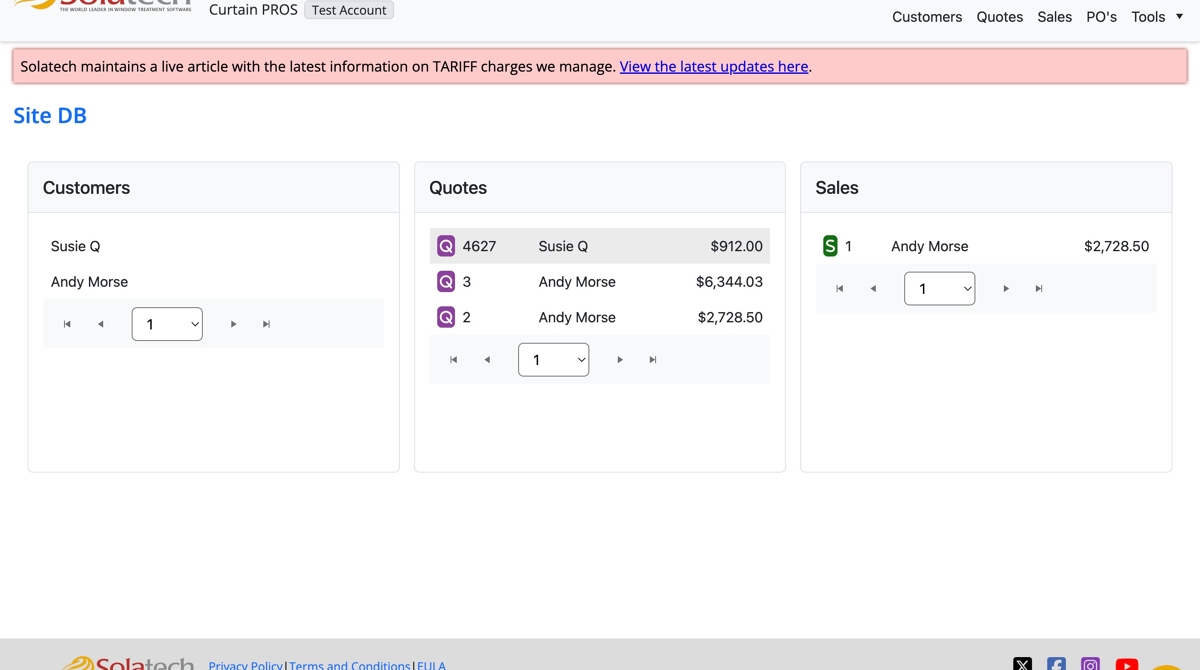Click the $912.00 quote amount
Viewport: 1200px width, 670px height.
(736, 246)
